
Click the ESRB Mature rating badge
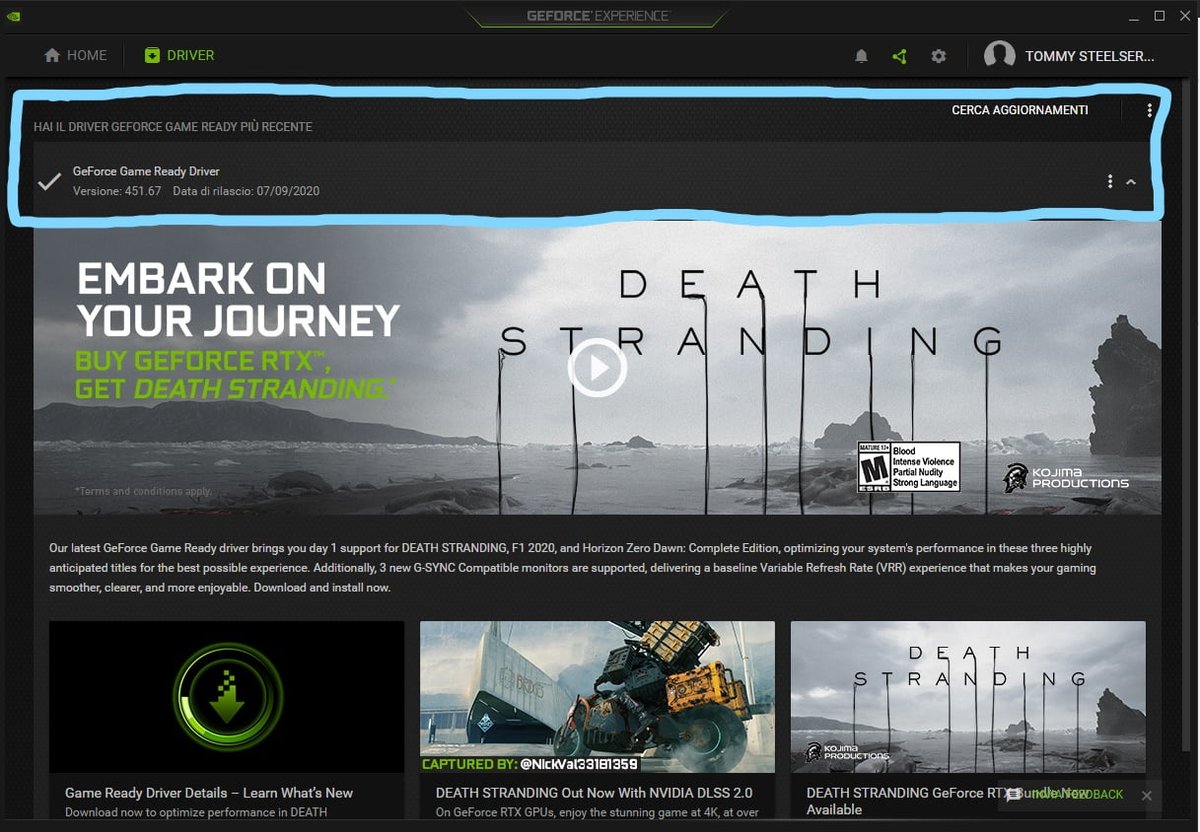(909, 467)
